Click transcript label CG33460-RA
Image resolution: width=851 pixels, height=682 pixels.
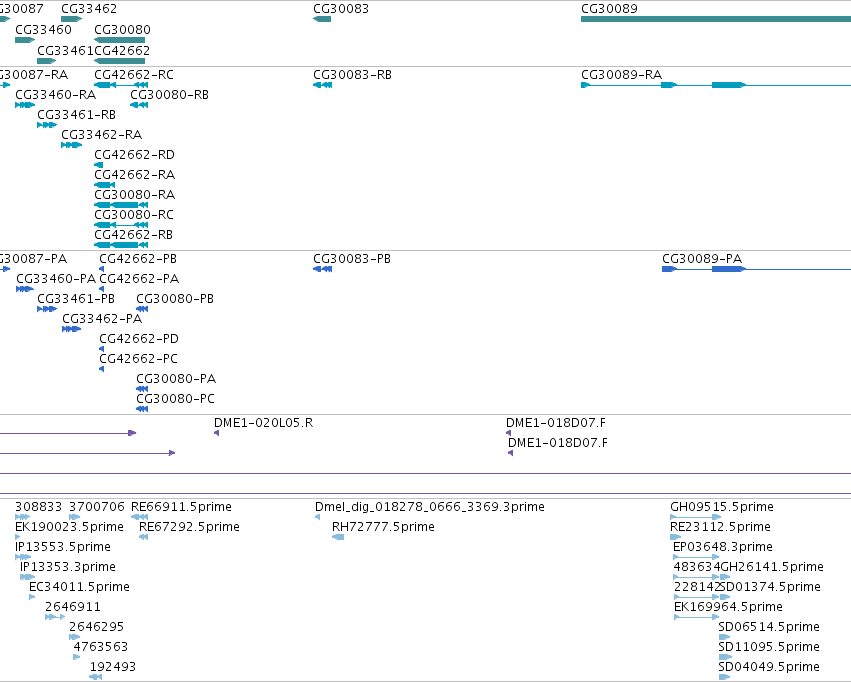(x=55, y=95)
